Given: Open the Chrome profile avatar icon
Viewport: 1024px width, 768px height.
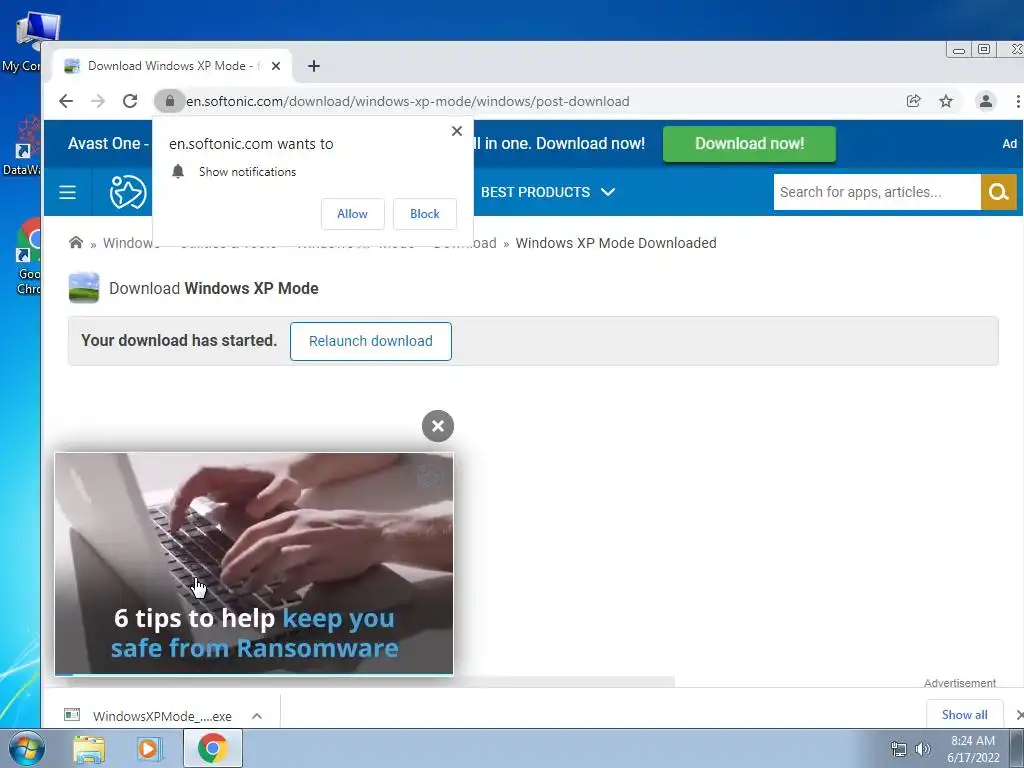Looking at the screenshot, I should point(985,101).
